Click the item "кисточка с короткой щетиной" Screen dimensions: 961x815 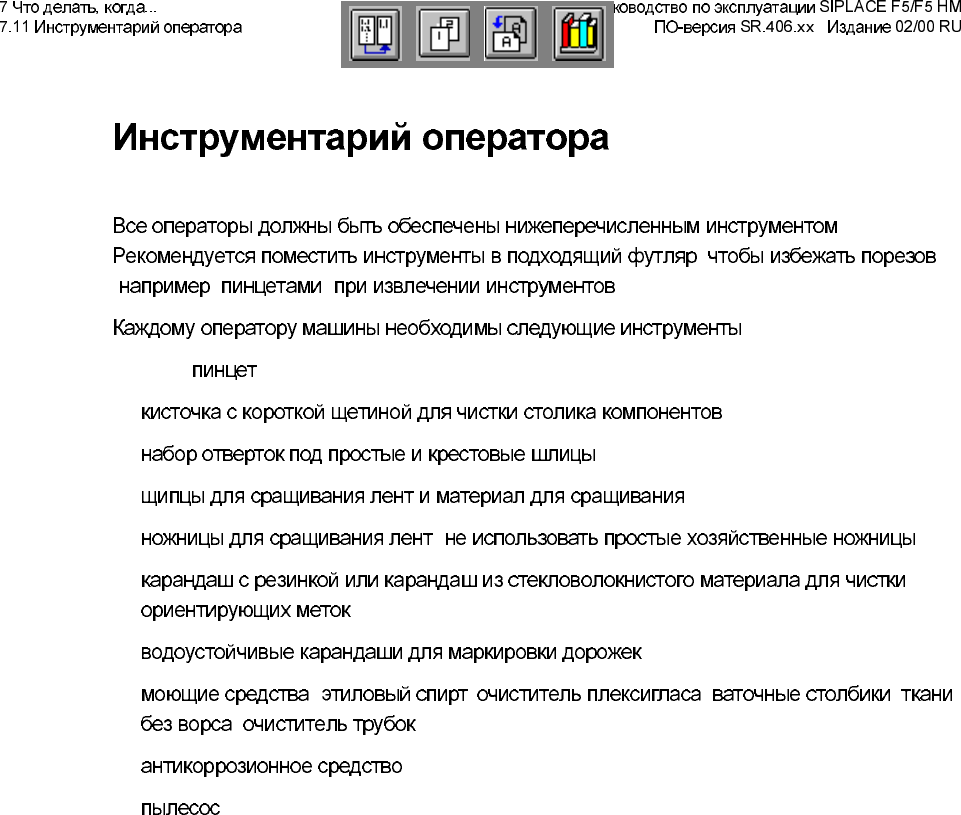[x=431, y=412]
